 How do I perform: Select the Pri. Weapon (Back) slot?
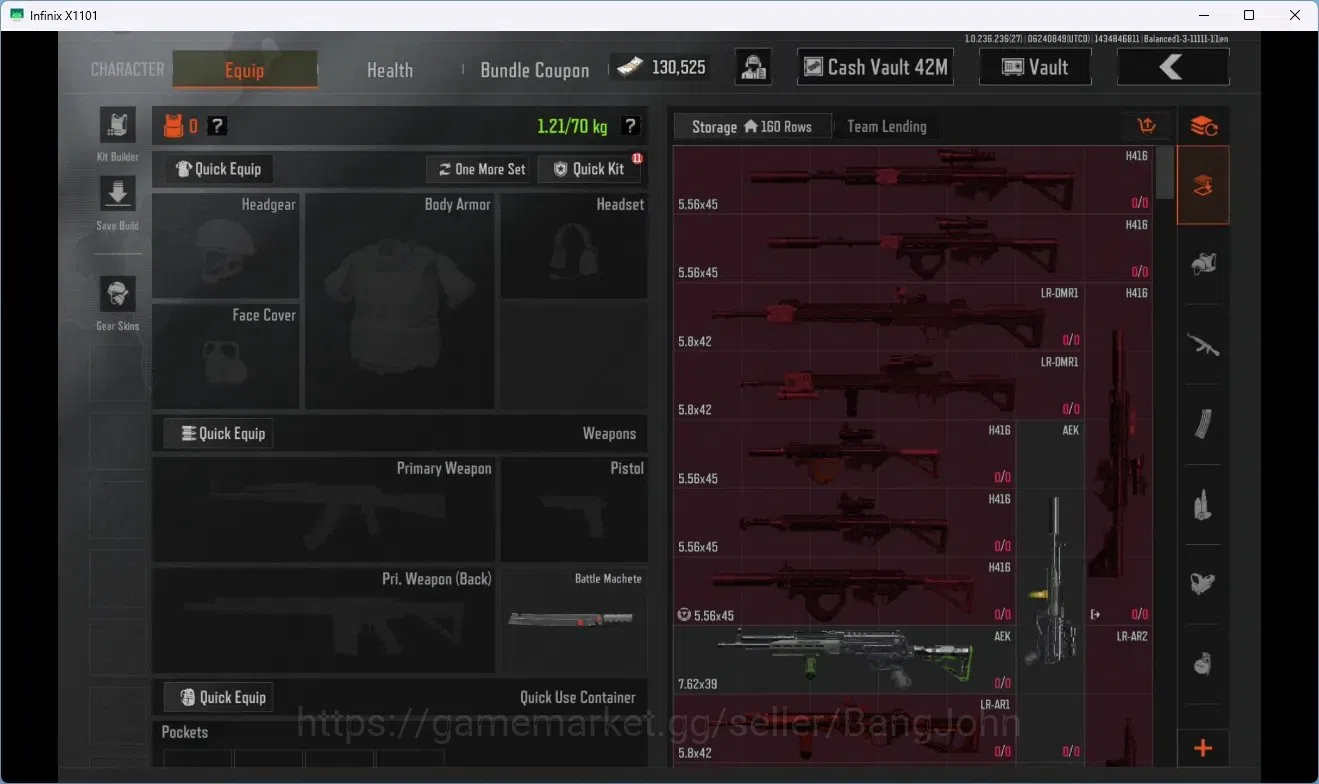324,620
